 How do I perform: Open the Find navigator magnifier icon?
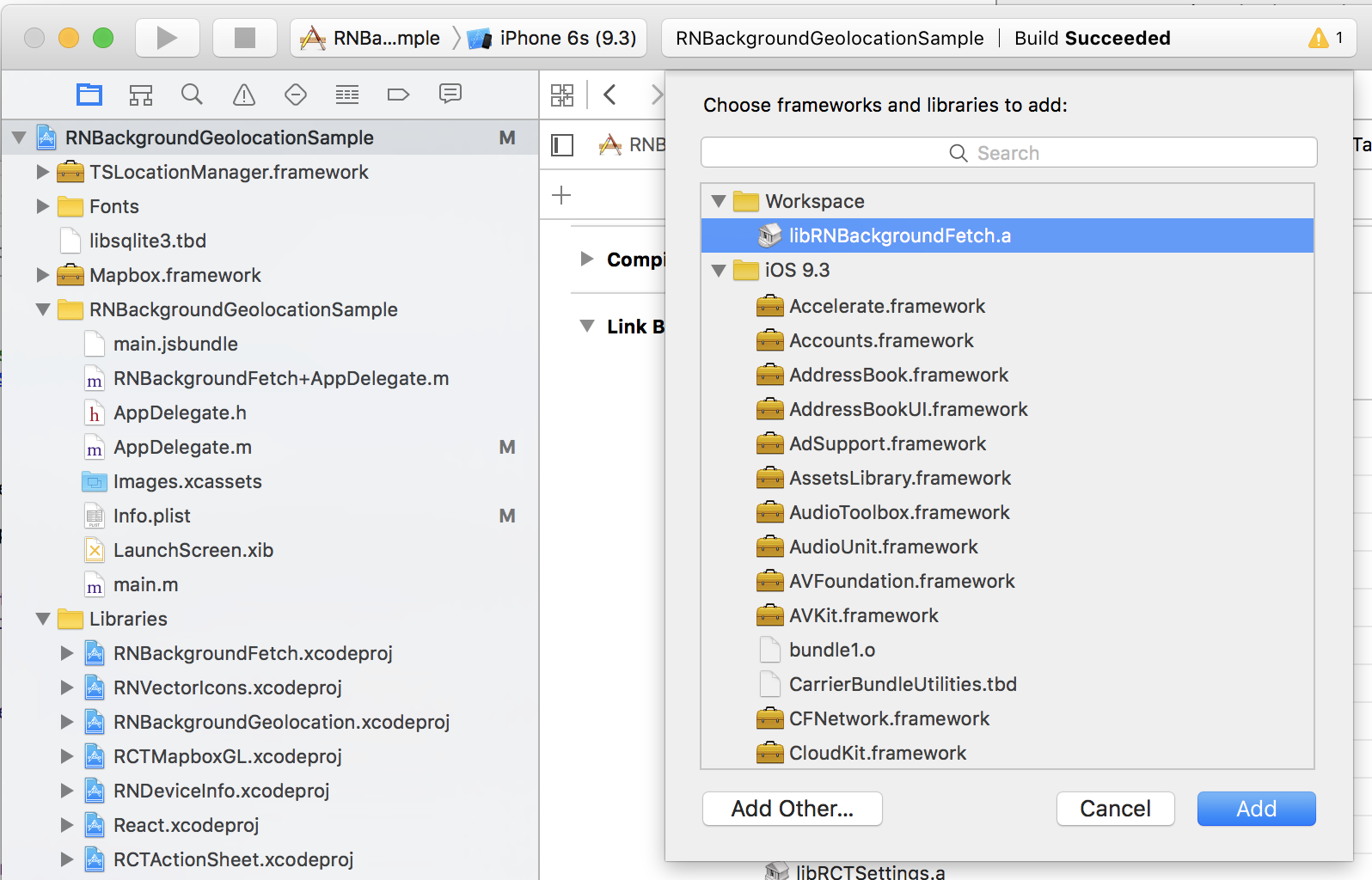(x=193, y=95)
